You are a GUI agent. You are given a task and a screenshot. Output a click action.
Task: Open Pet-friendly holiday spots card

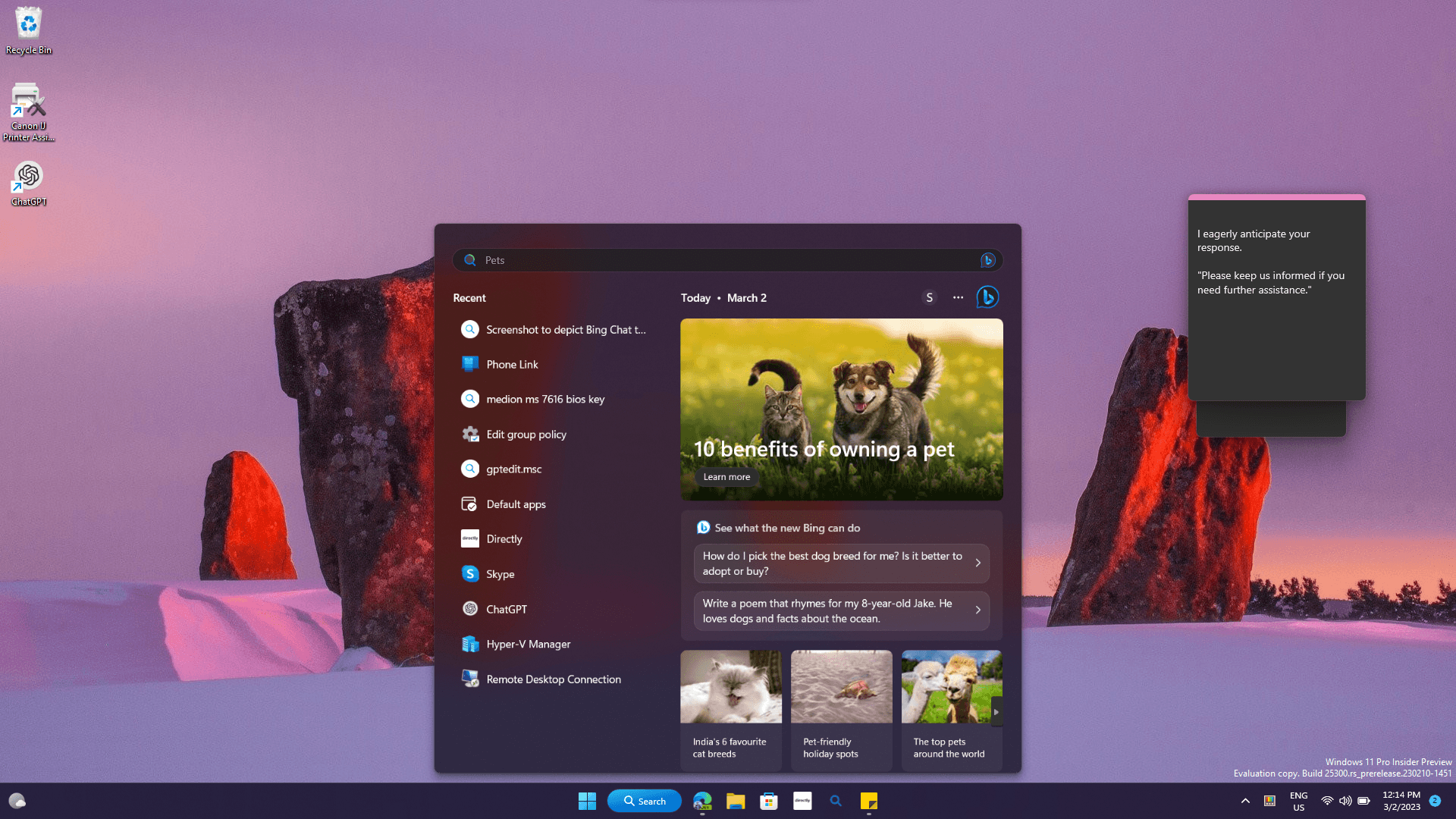click(842, 711)
